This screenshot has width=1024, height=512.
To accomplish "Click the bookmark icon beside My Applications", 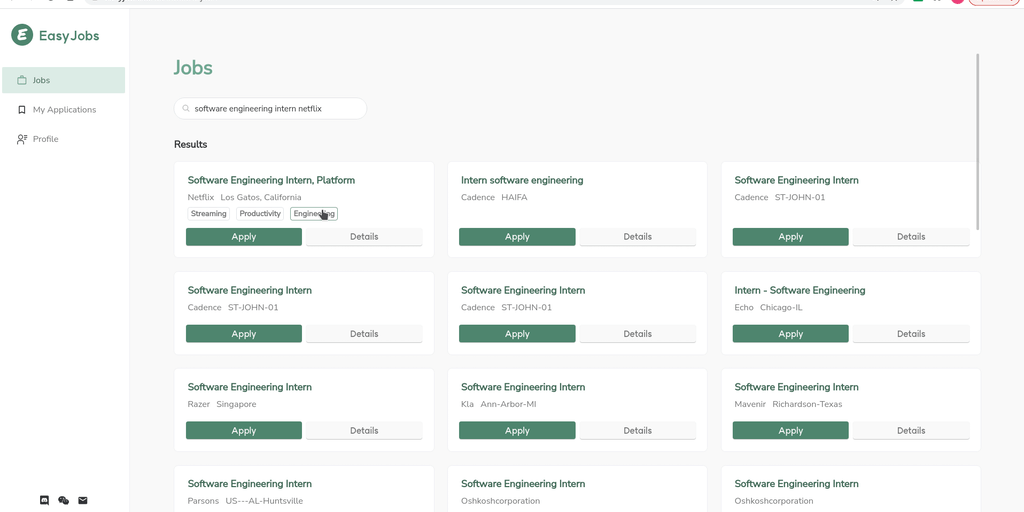I will 22,110.
